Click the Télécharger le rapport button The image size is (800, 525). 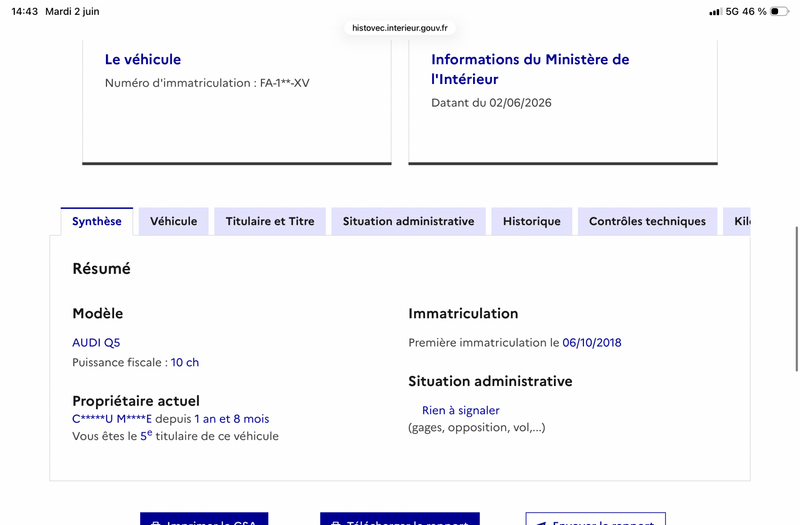tap(400, 519)
